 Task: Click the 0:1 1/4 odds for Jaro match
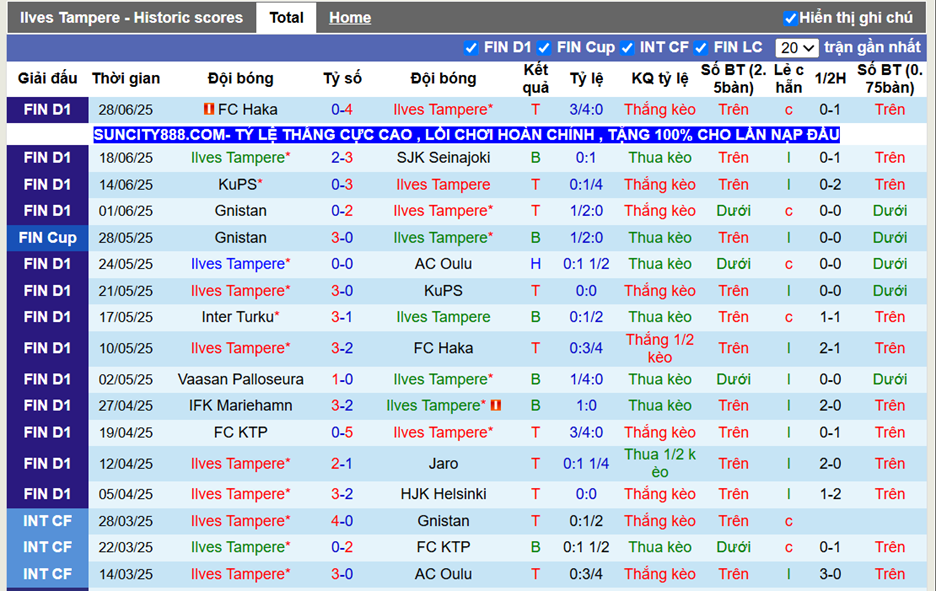tap(586, 463)
